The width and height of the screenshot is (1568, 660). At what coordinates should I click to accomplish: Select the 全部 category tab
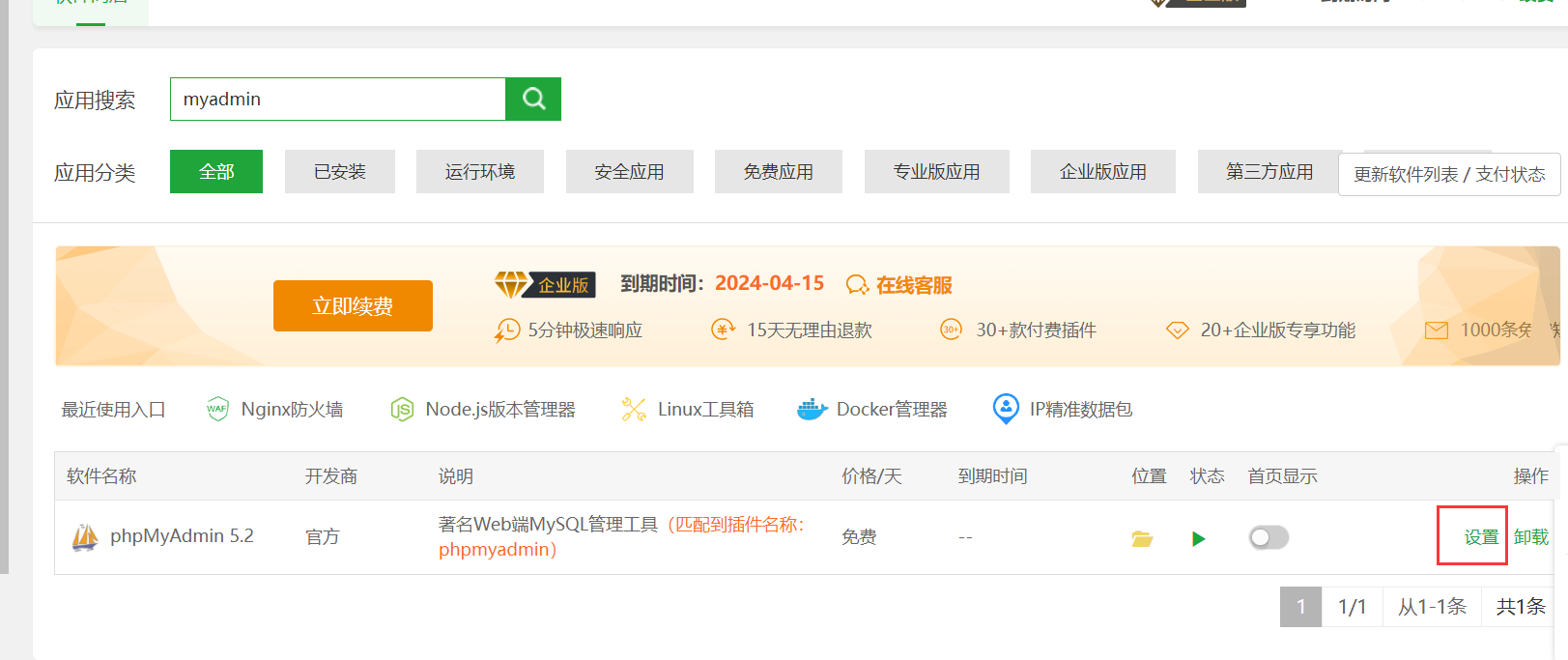pyautogui.click(x=216, y=171)
